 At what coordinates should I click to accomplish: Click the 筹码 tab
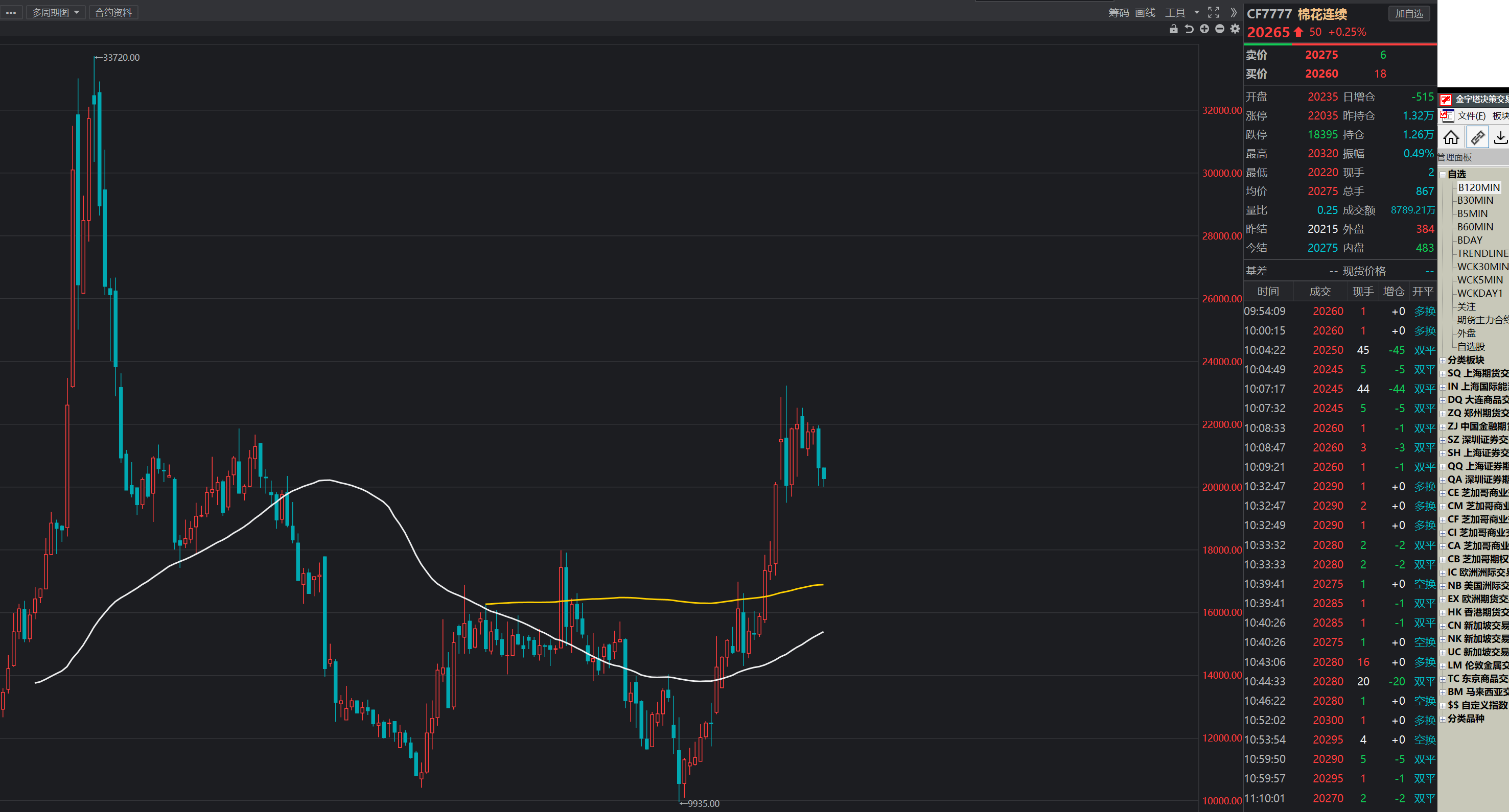(x=1118, y=12)
